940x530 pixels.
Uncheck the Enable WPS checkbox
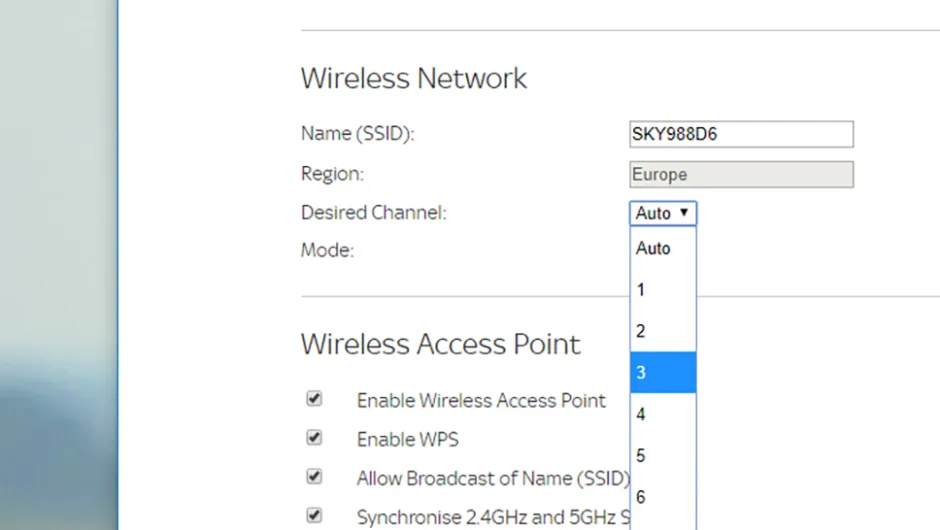click(x=314, y=438)
